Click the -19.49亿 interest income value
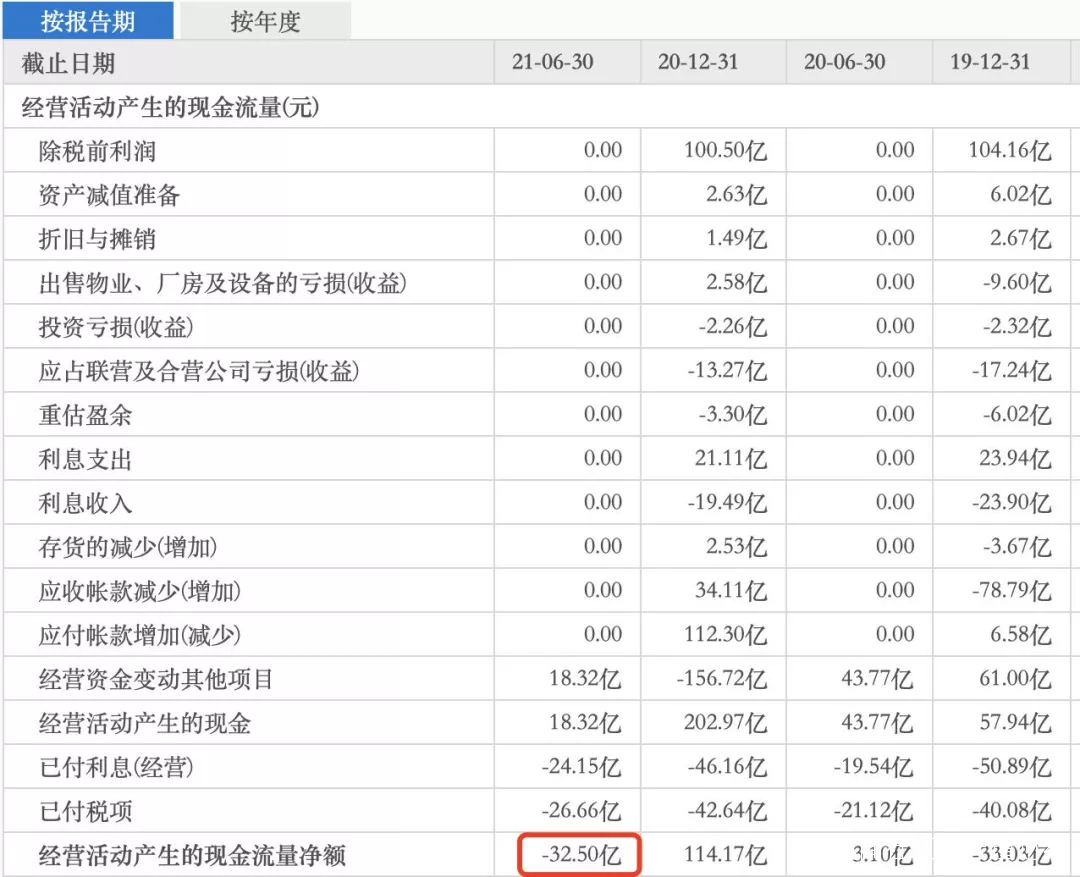The image size is (1080, 877). point(727,502)
